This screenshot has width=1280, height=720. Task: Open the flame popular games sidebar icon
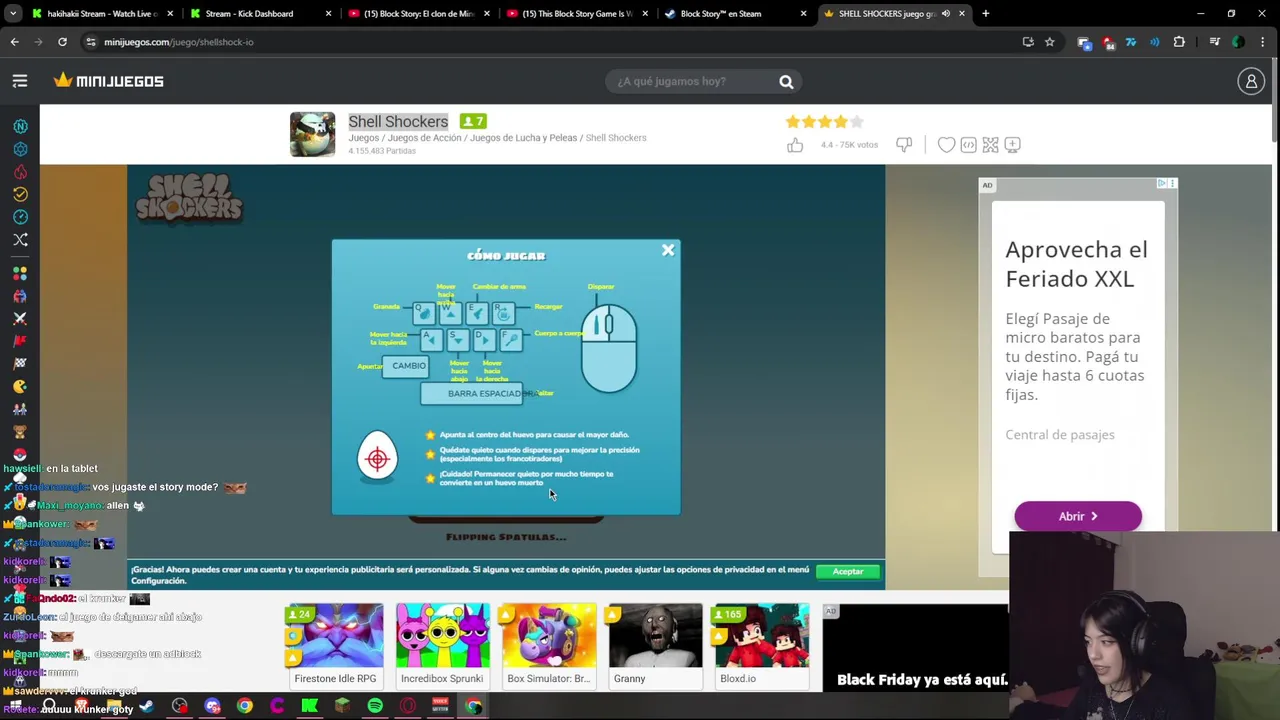pos(20,171)
